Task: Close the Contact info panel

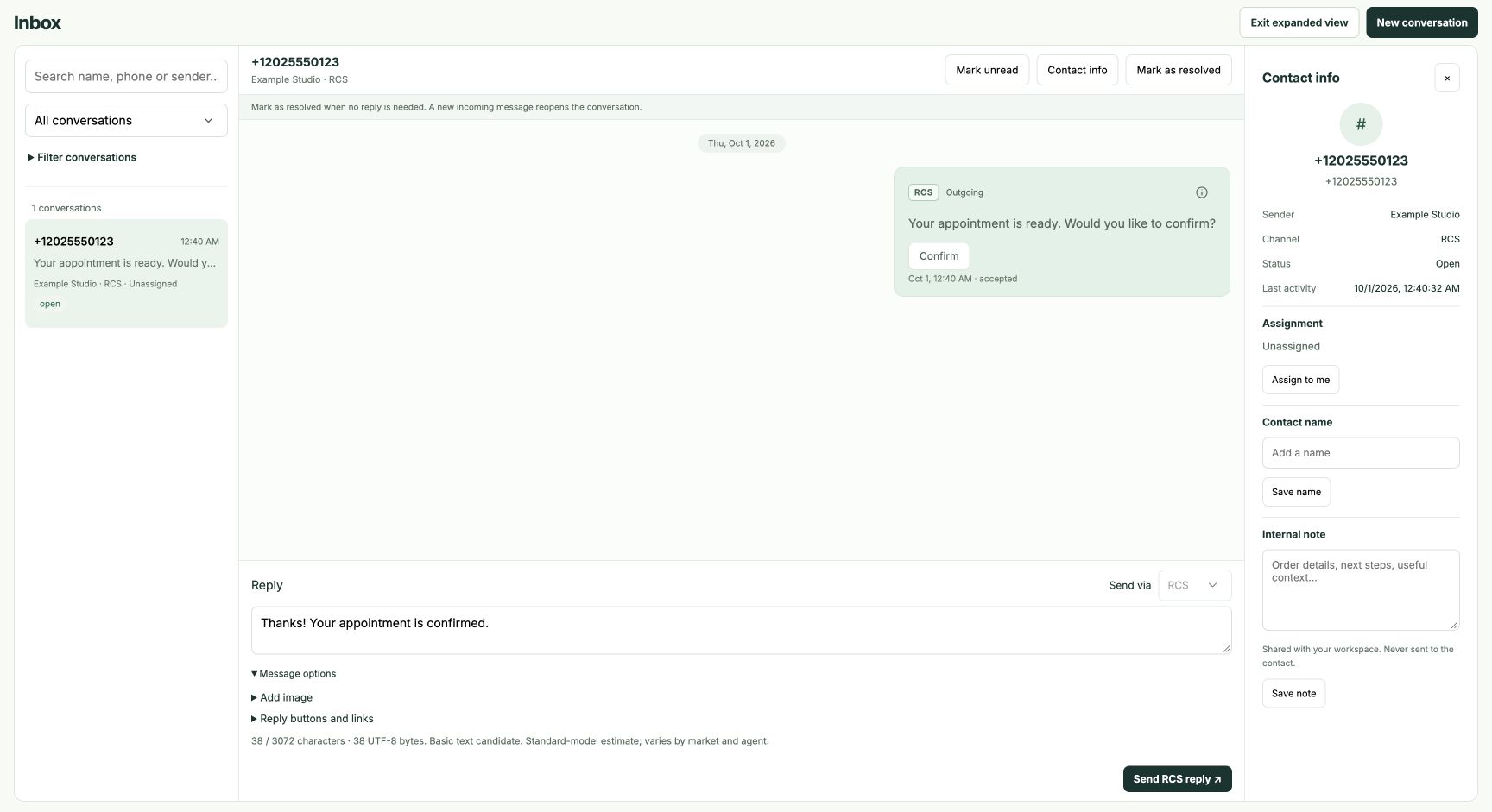Action: pos(1447,78)
